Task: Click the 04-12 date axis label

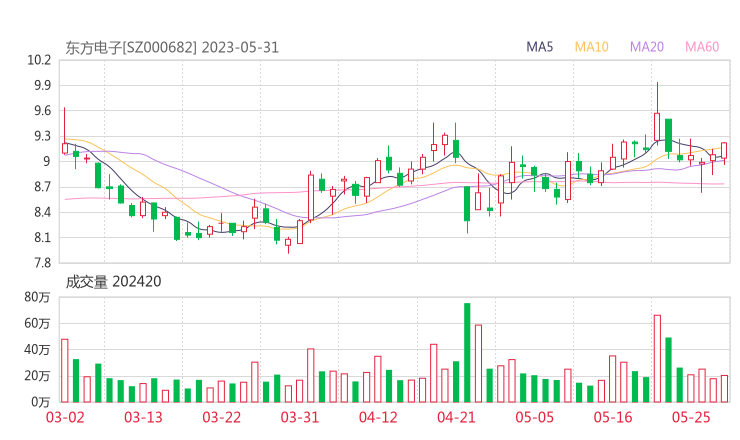Action: (378, 417)
